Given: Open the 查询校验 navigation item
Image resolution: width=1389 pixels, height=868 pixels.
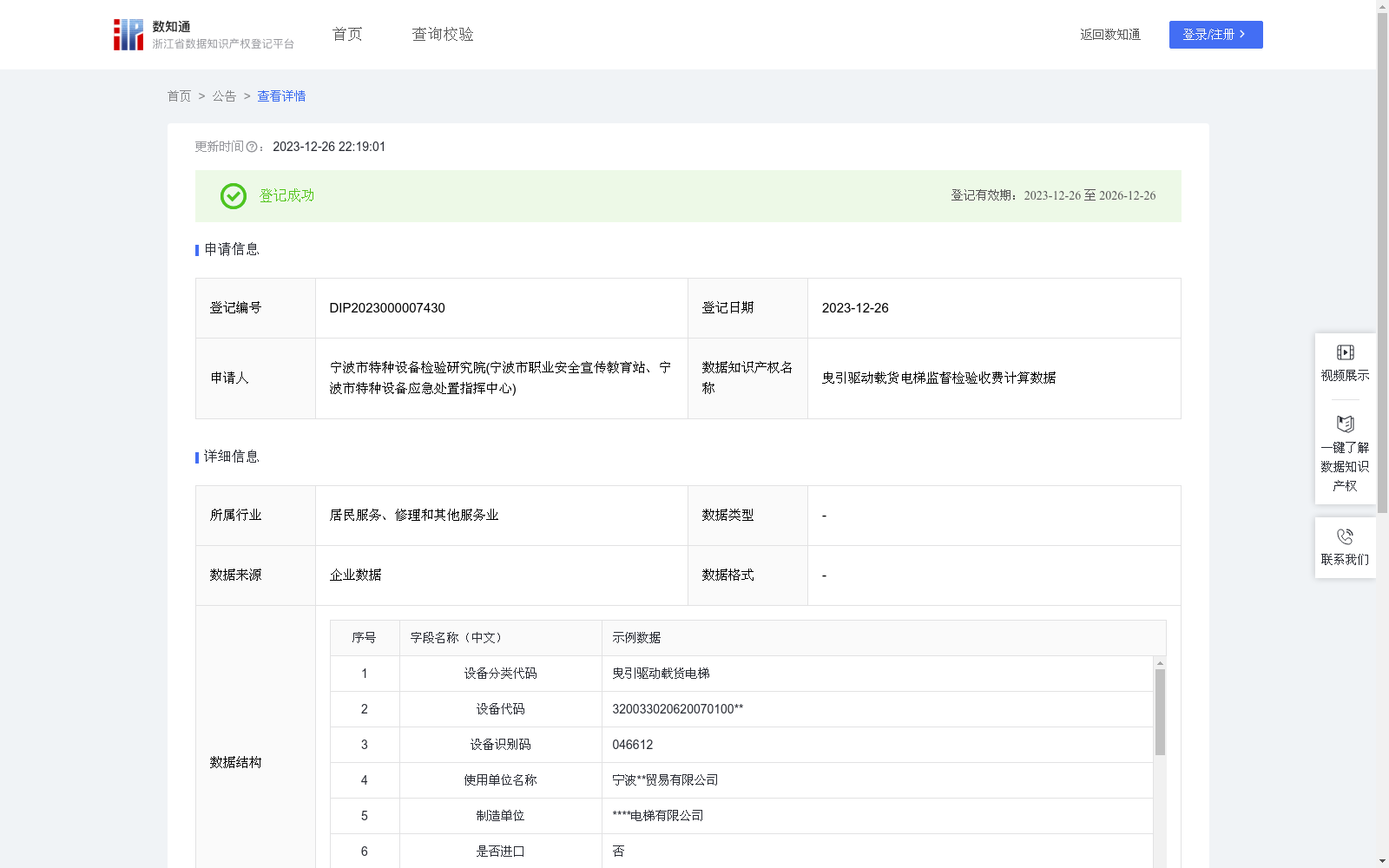Looking at the screenshot, I should [443, 35].
